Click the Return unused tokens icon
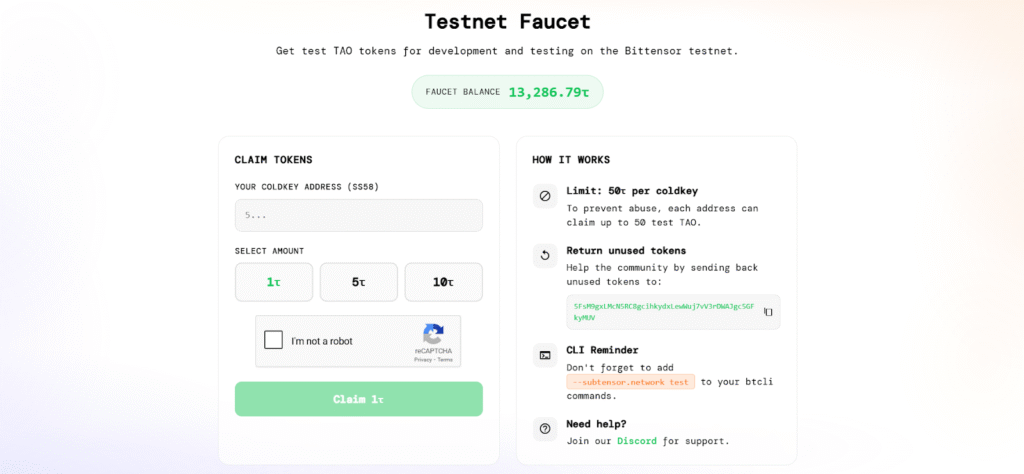The image size is (1024, 474). pyautogui.click(x=545, y=255)
